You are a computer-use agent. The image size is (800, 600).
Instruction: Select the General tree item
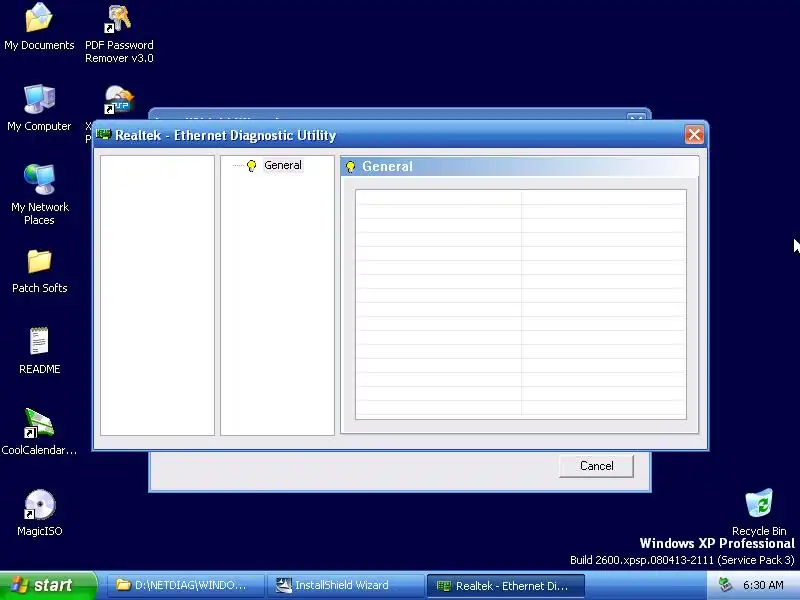(283, 165)
